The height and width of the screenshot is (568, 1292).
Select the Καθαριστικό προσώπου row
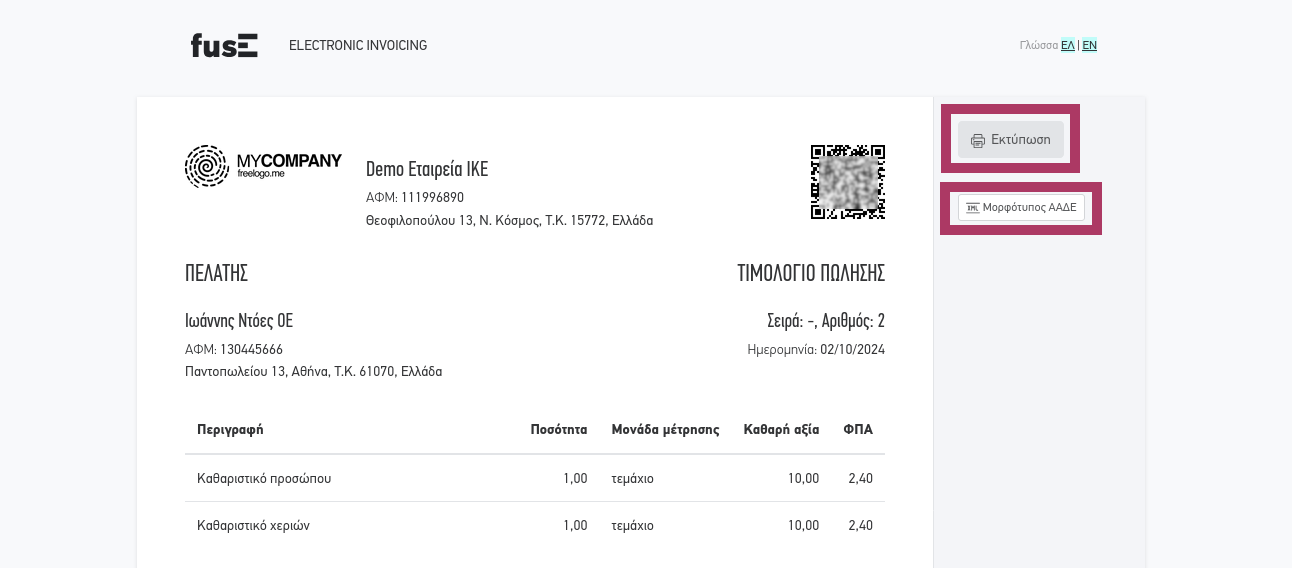[535, 478]
